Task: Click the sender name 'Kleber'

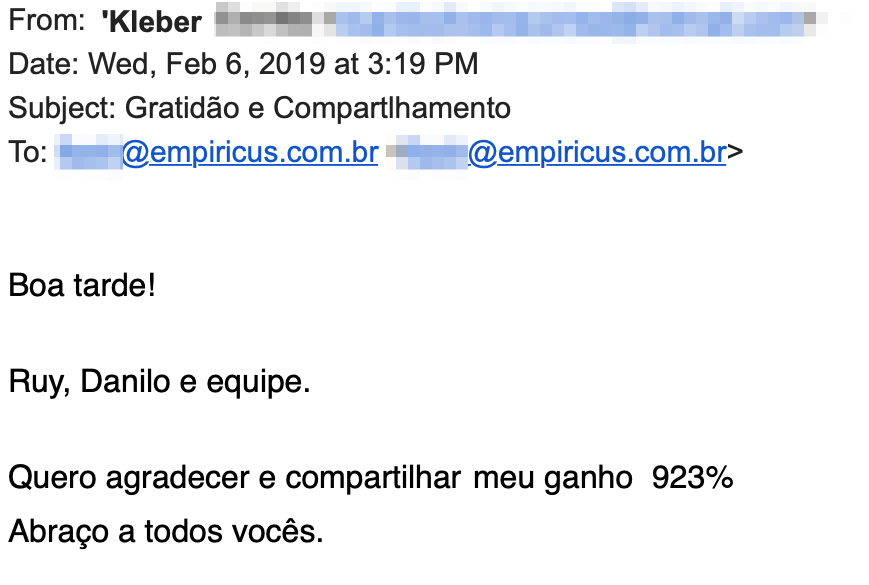Action: [152, 21]
